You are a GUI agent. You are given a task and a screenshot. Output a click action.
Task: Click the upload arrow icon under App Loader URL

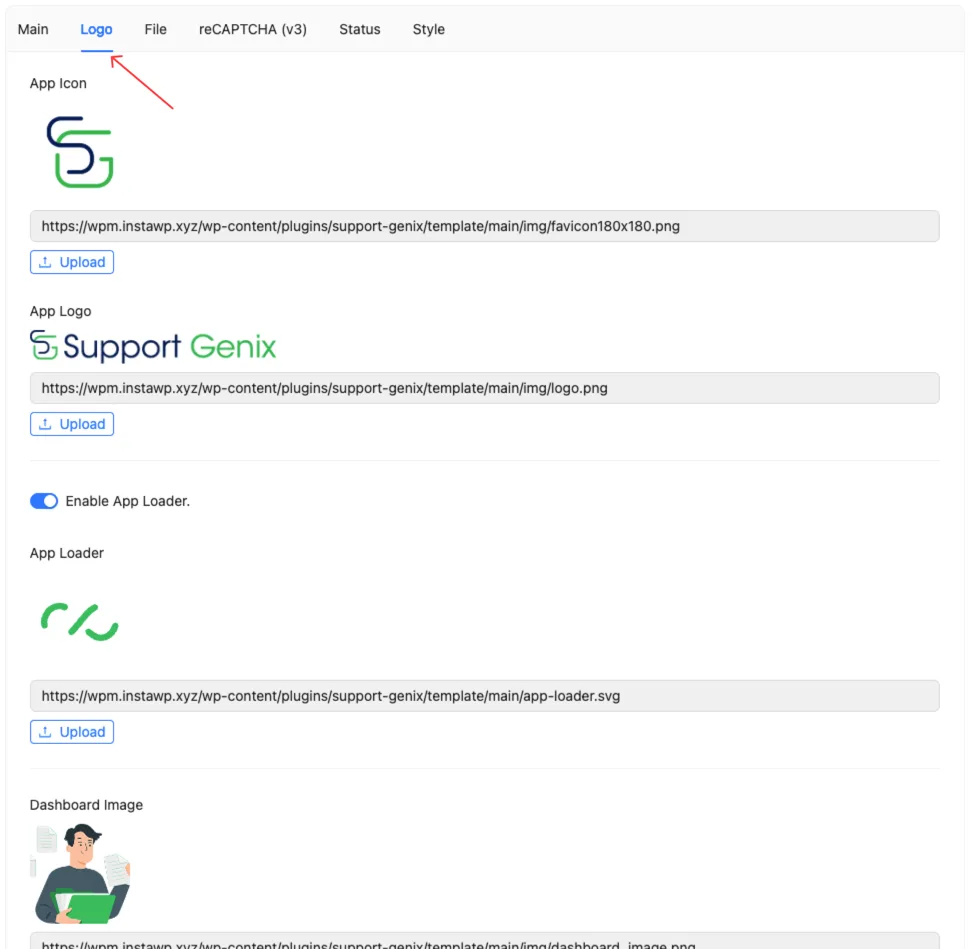pyautogui.click(x=45, y=732)
